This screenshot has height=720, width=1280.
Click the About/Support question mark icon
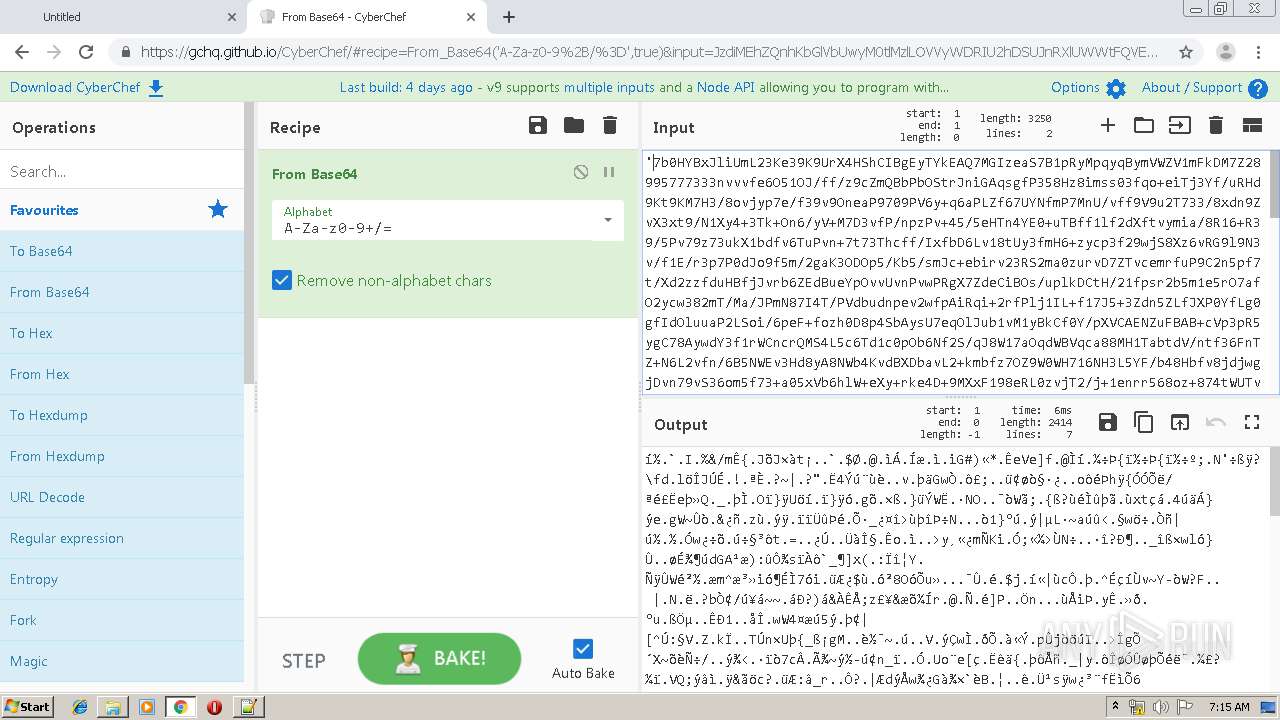coord(1258,88)
